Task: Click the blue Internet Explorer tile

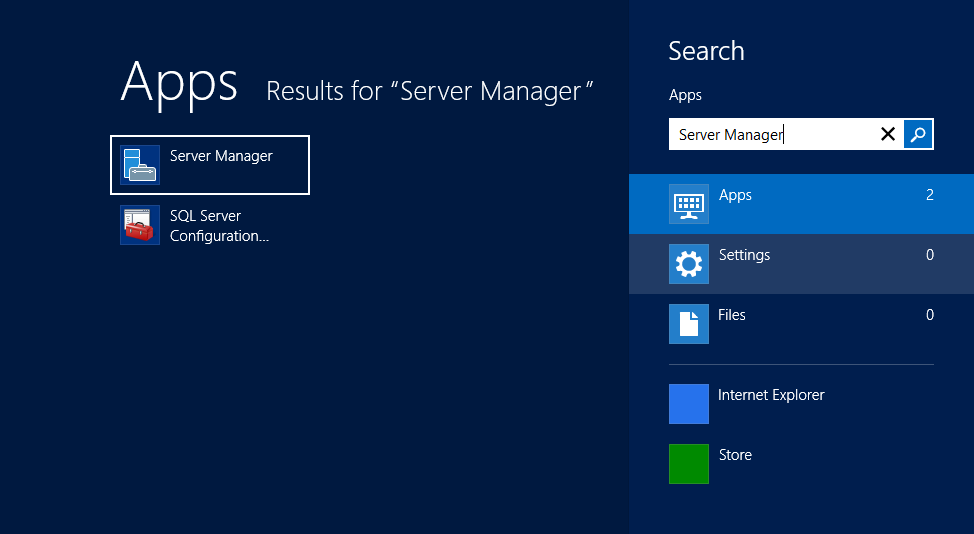Action: pyautogui.click(x=689, y=404)
